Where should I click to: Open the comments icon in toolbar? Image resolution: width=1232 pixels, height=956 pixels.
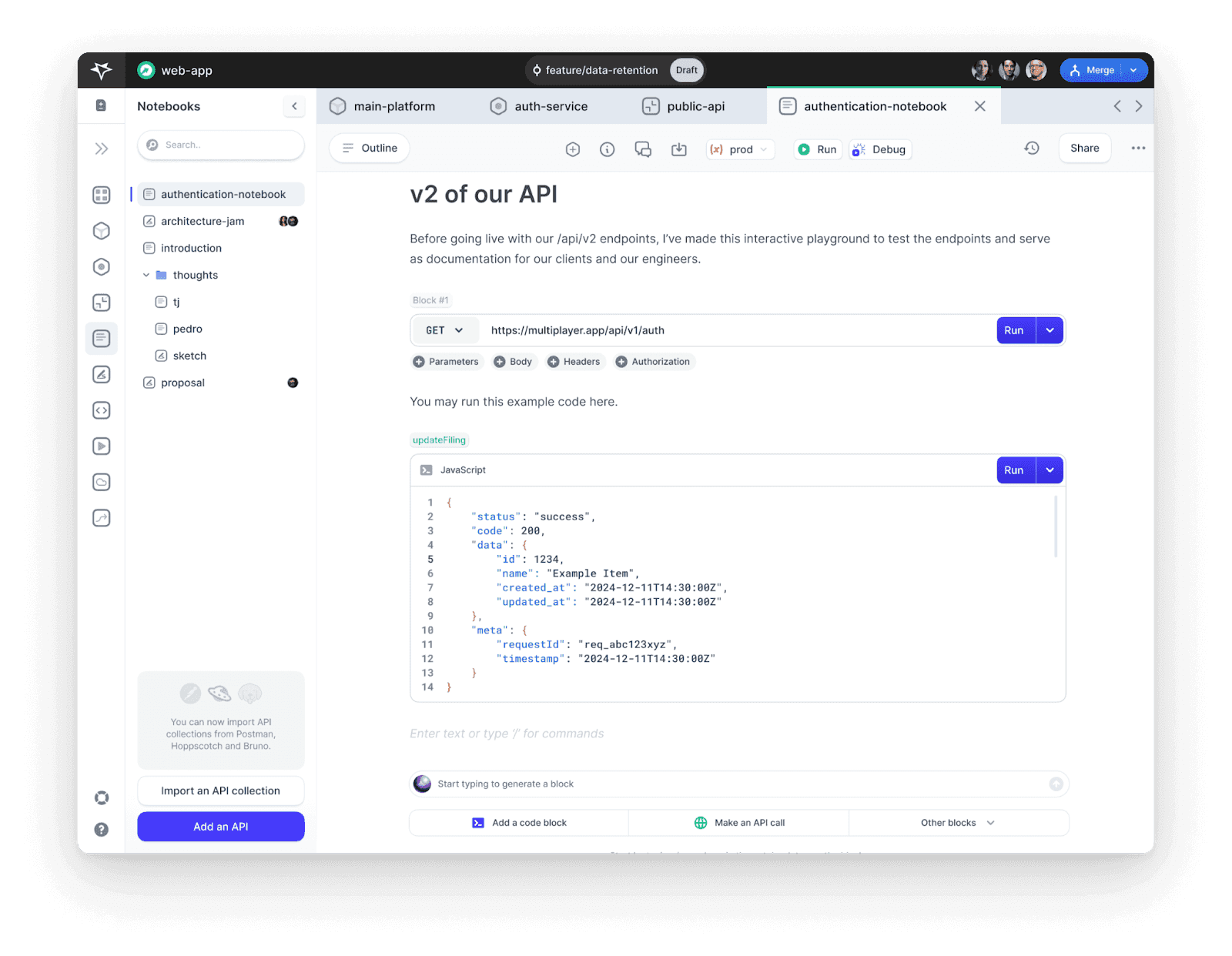[643, 149]
